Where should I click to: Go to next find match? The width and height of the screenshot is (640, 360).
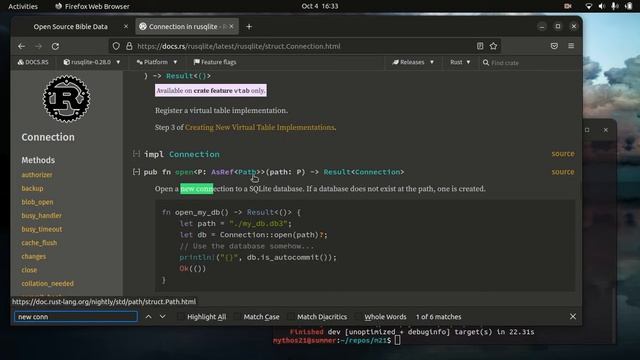point(162,317)
